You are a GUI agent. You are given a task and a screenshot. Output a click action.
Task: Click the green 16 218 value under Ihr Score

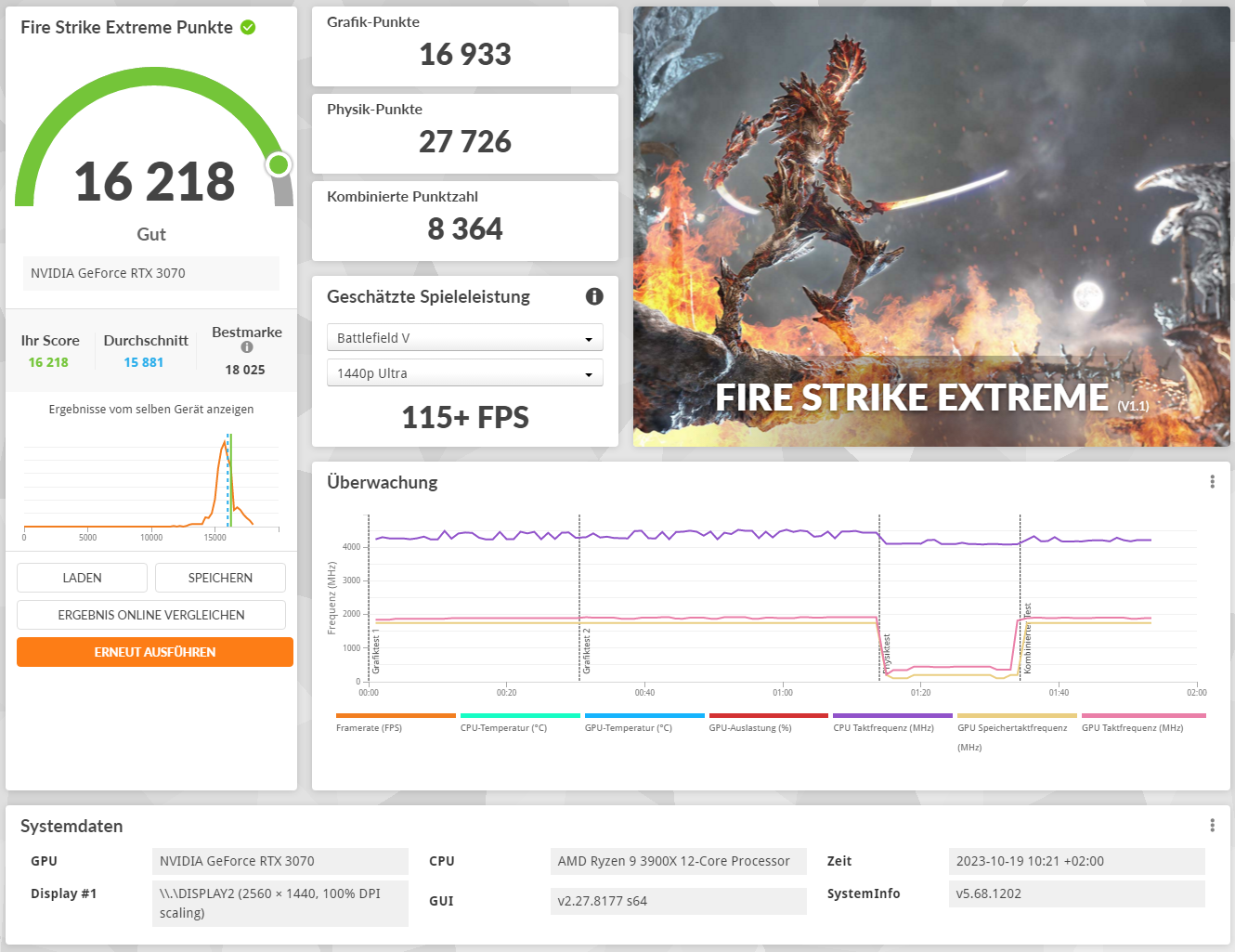48,362
